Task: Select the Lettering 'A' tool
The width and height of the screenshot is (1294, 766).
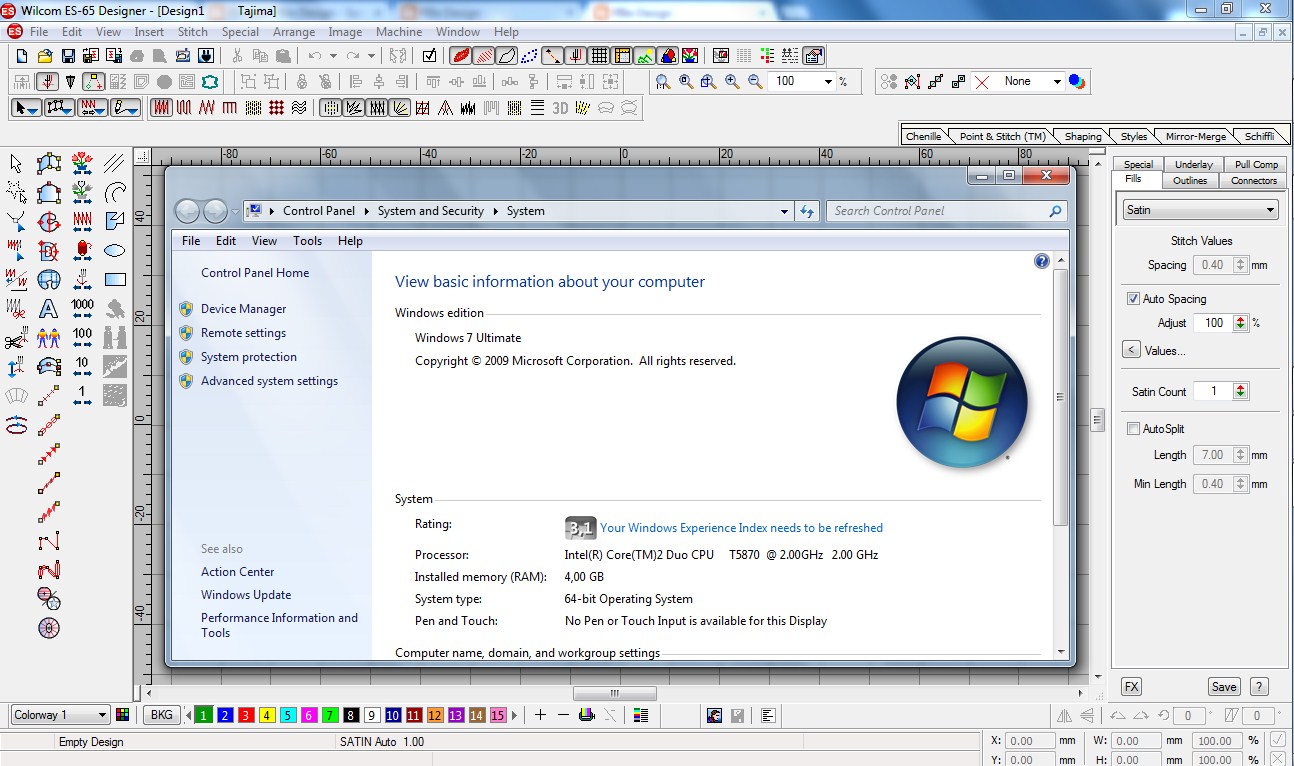Action: (x=48, y=308)
